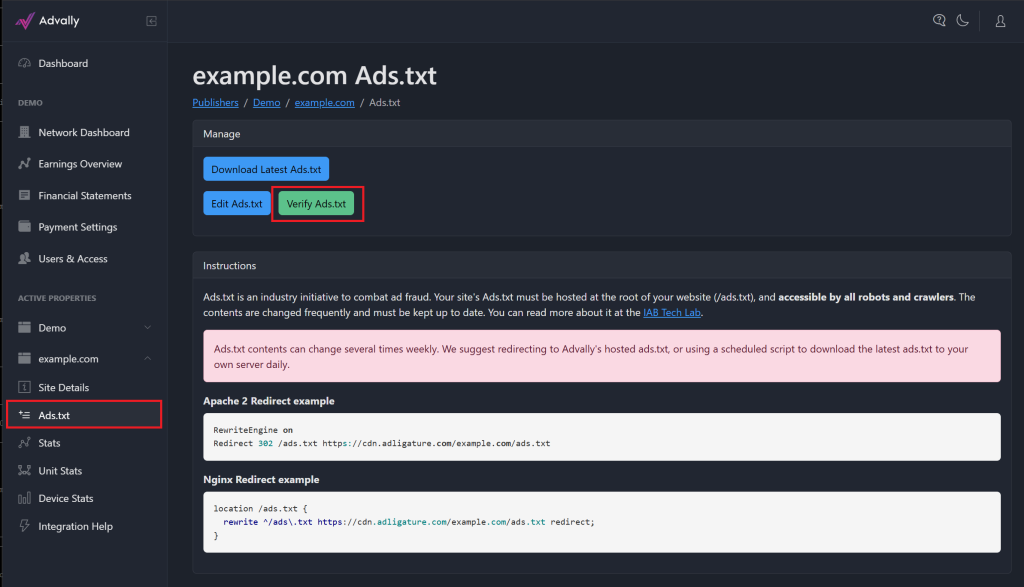Click the 'ACTIVE PROPERTIES' section label
Screen dimensions: 1024x587
click(57, 298)
